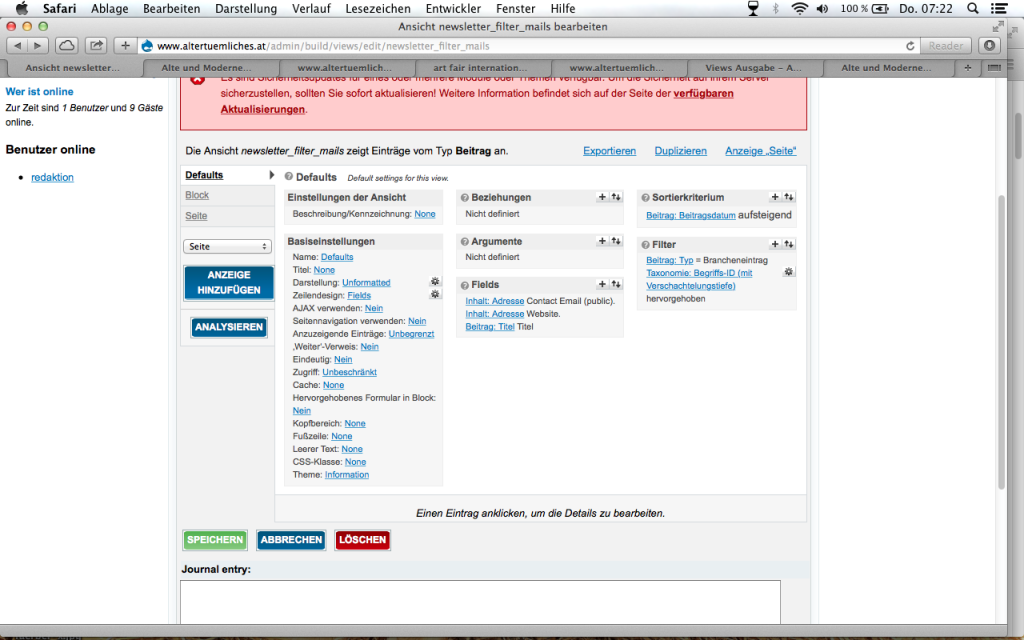Open gear settings for Darstellung Unformatted
This screenshot has height=640, width=1024.
point(435,282)
